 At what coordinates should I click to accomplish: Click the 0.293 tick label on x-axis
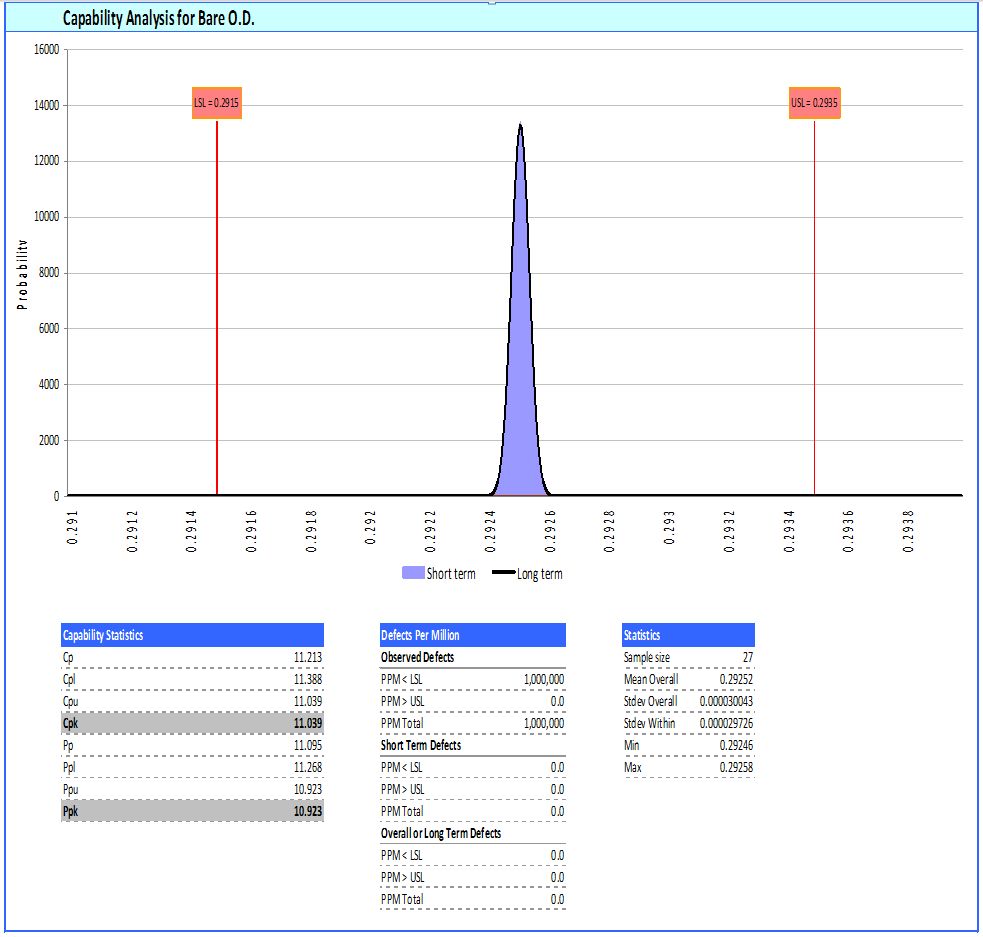[x=670, y=525]
